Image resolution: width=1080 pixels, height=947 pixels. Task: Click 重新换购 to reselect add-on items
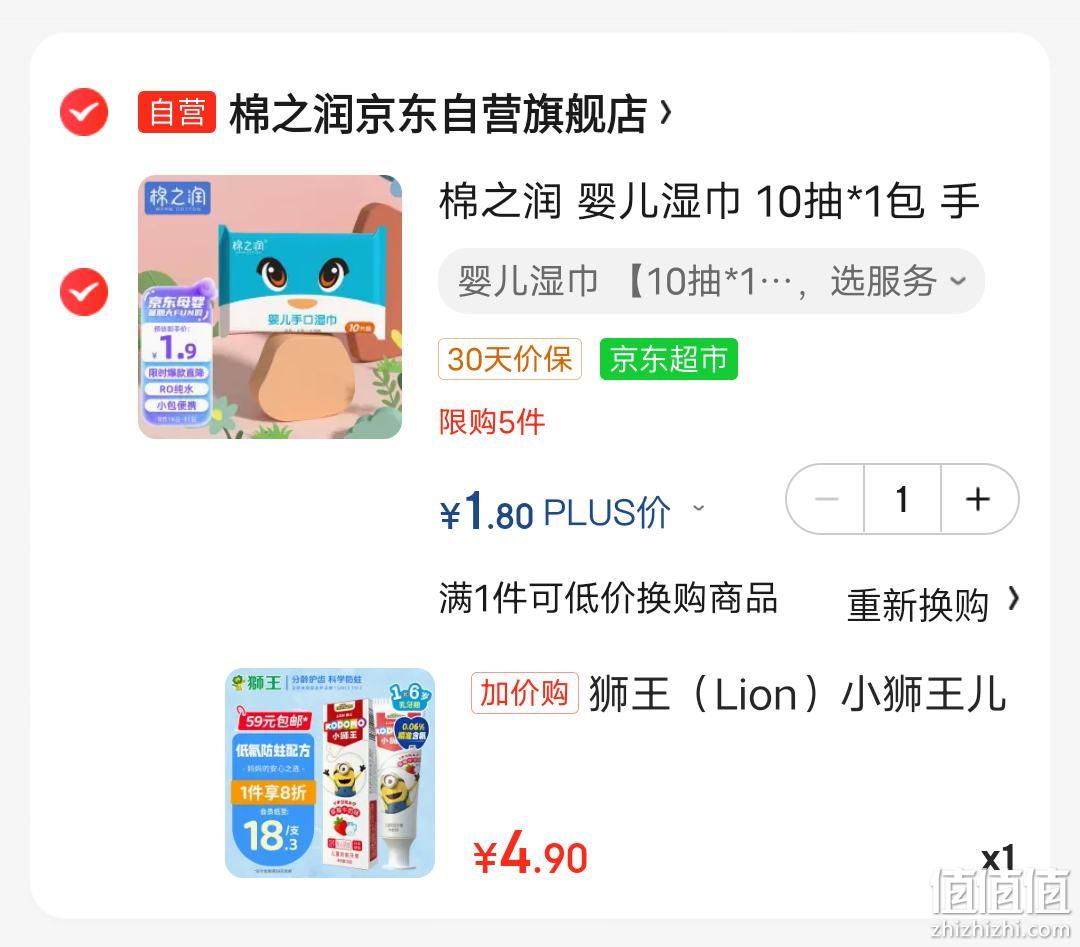(x=917, y=605)
